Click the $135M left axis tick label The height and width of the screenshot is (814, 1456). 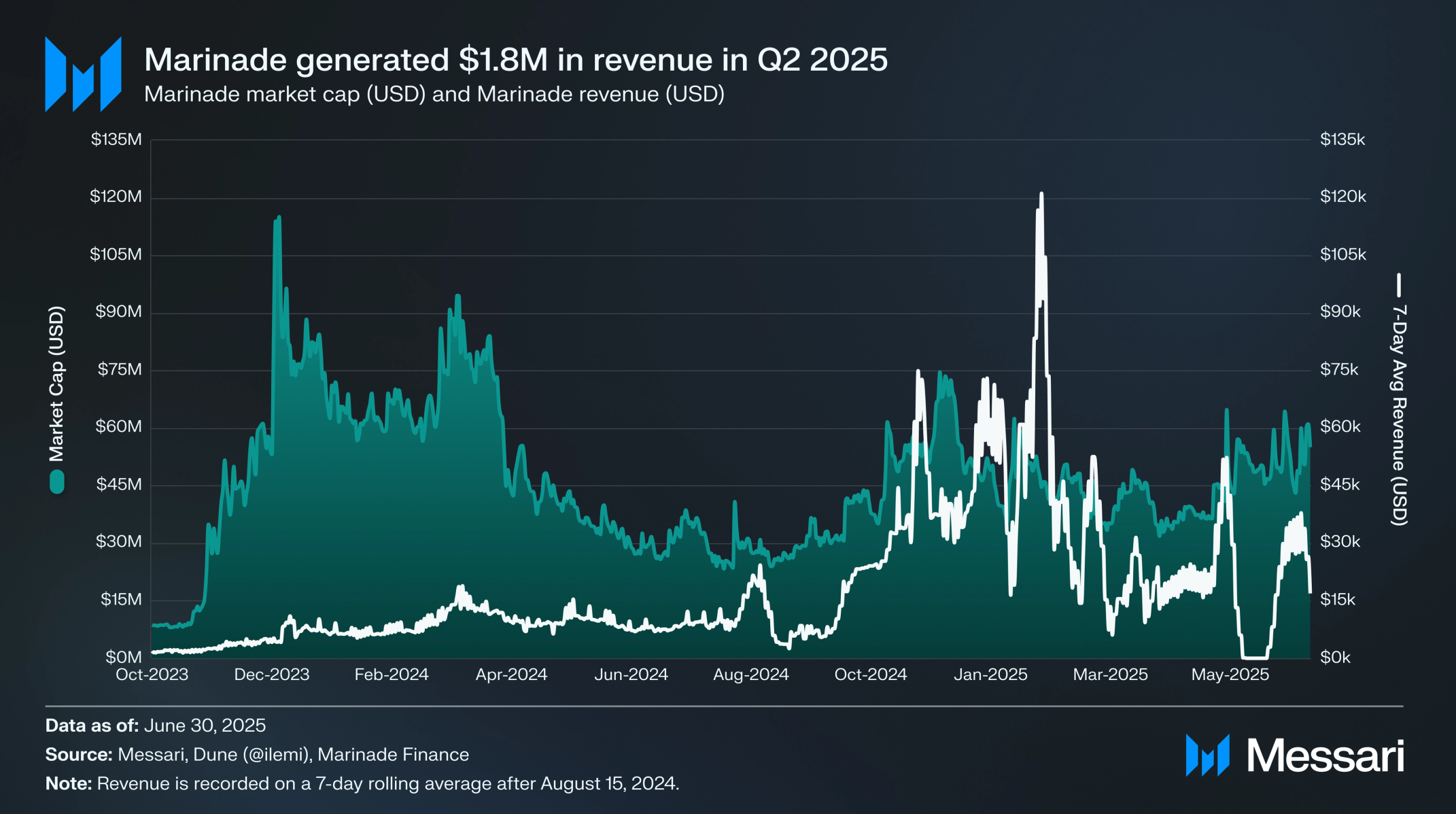(116, 139)
